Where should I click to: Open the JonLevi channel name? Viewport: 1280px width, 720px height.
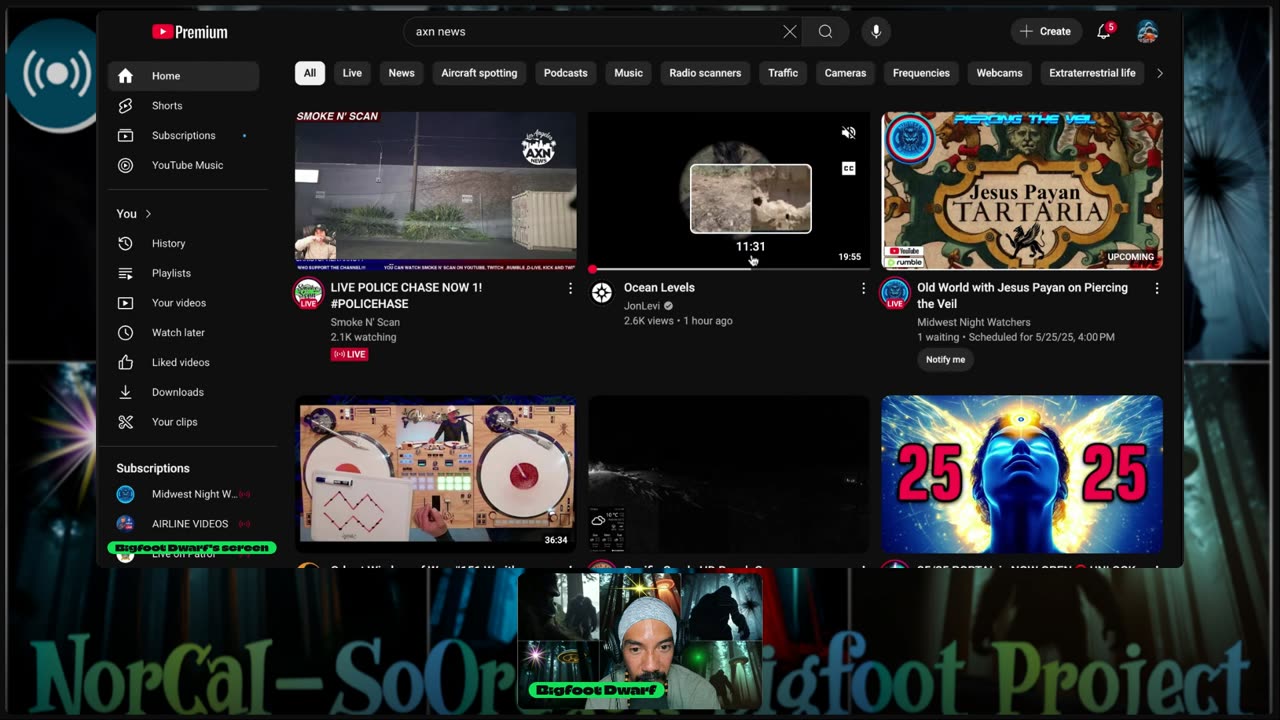[642, 306]
